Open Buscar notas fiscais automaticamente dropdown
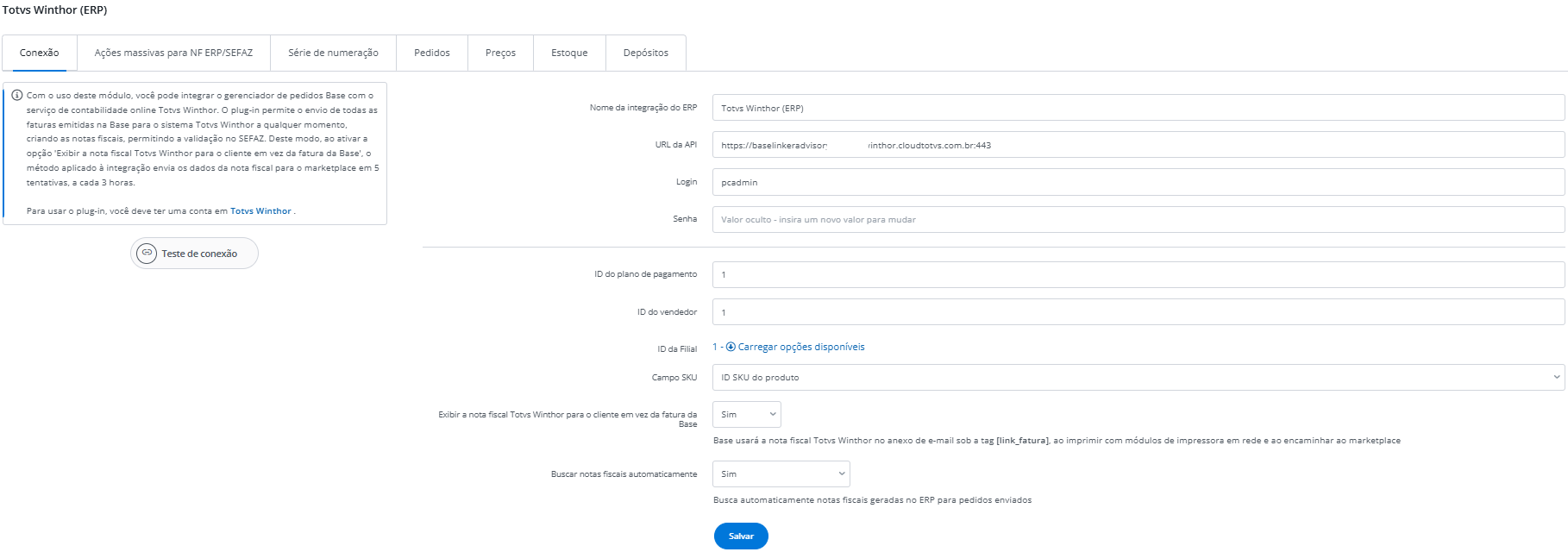Viewport: 1568px width, 552px height. click(781, 474)
